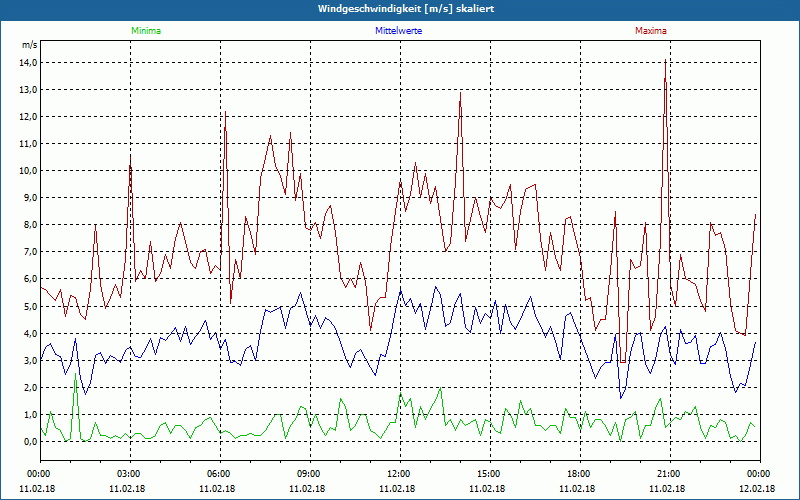Screen dimensions: 800x500
Task: Click the '12:00' time axis label
Action: tap(400, 474)
